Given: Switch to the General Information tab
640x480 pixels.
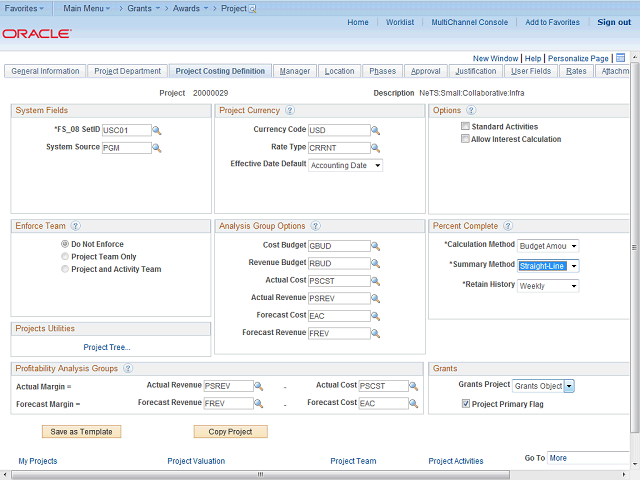Looking at the screenshot, I should [45, 71].
